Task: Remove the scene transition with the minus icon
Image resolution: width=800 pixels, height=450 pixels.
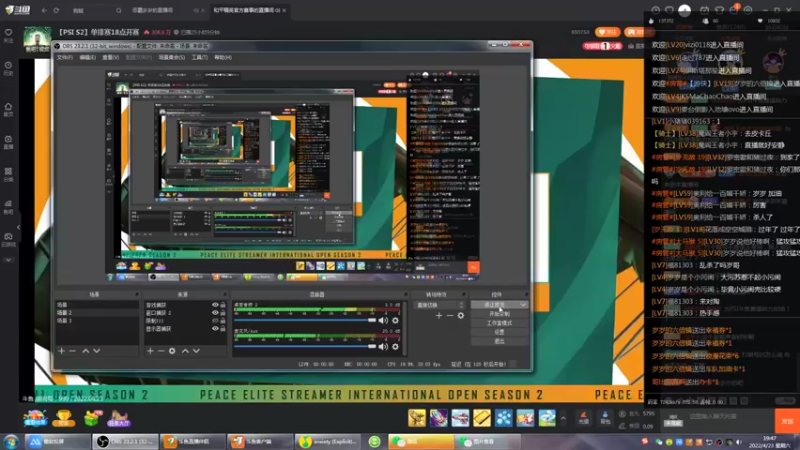Action: (x=449, y=316)
